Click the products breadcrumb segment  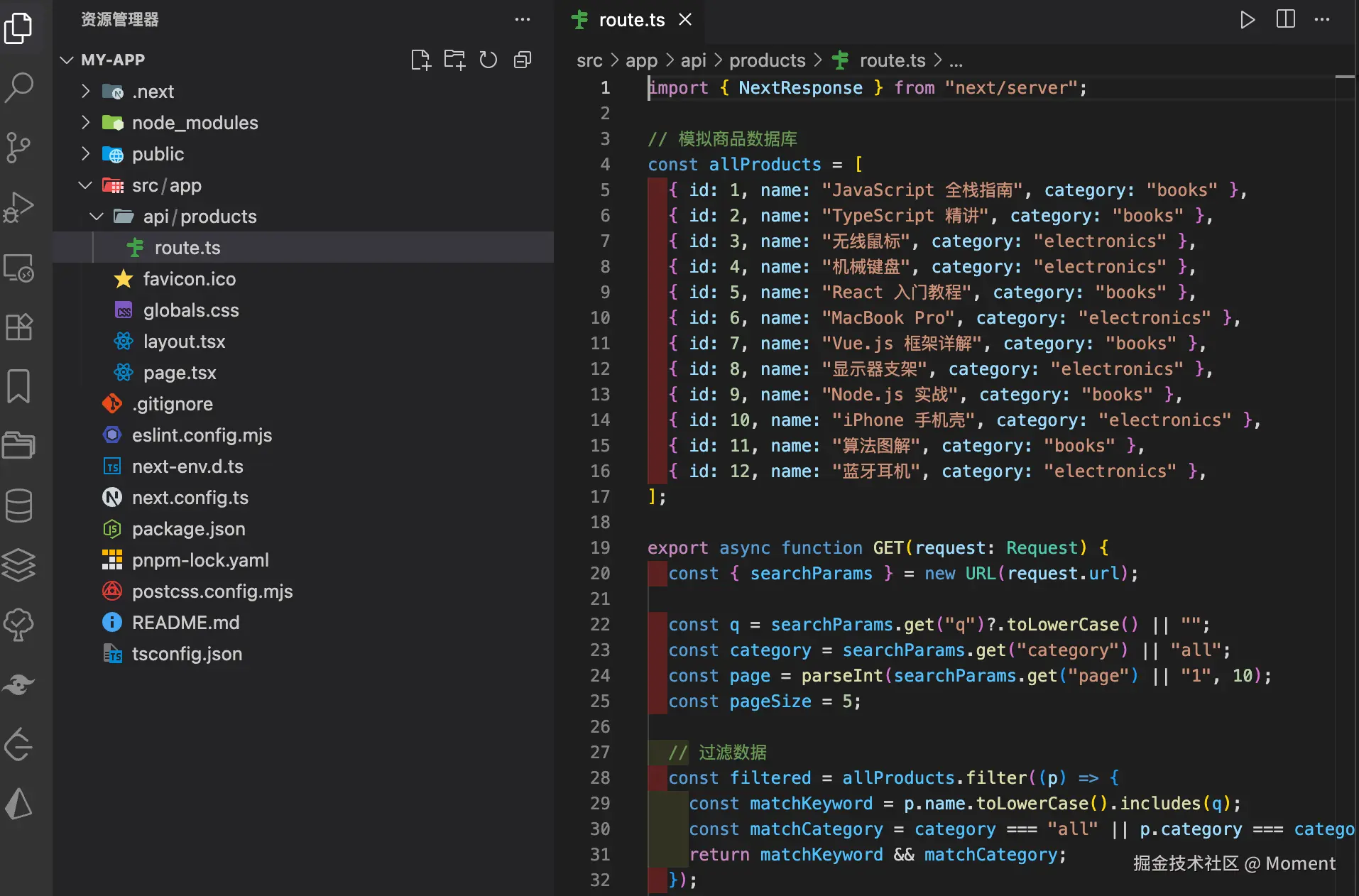coord(767,61)
